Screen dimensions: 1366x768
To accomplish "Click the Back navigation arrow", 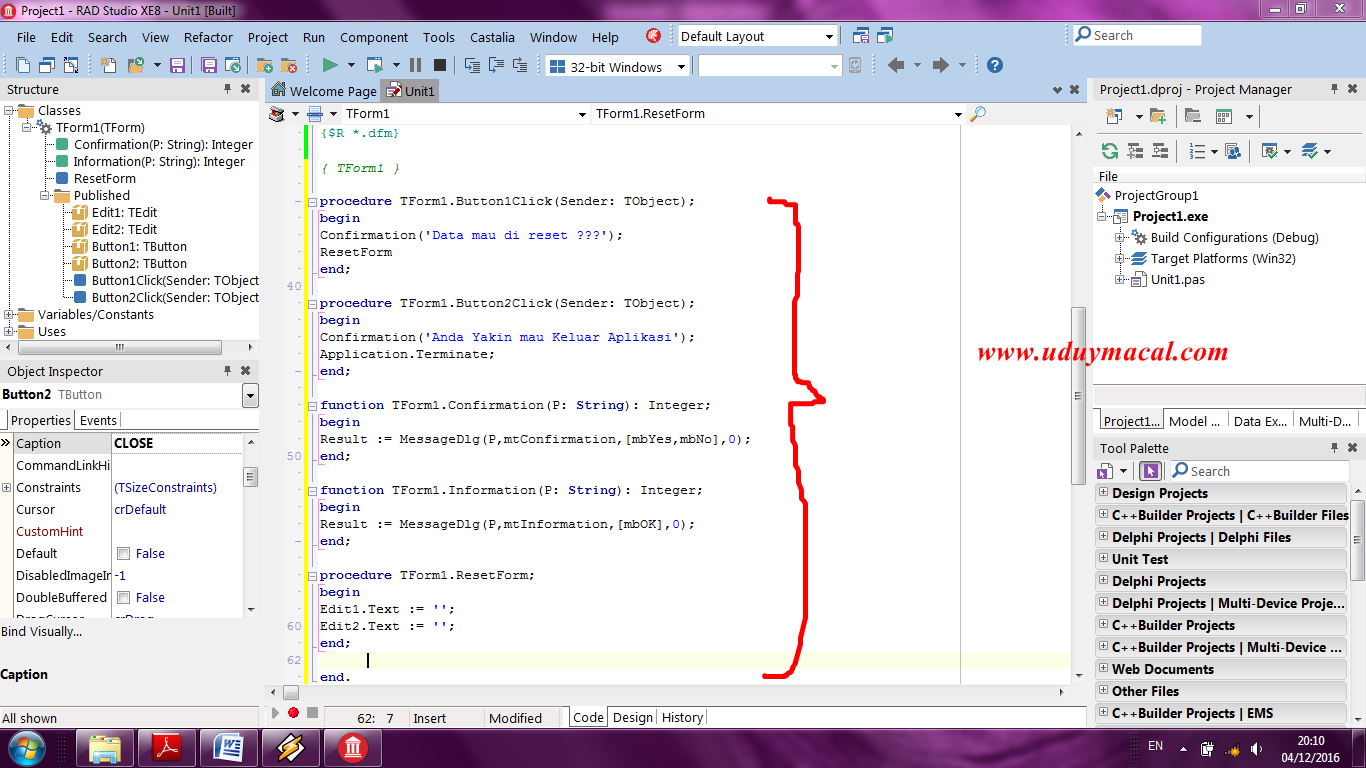I will [896, 66].
